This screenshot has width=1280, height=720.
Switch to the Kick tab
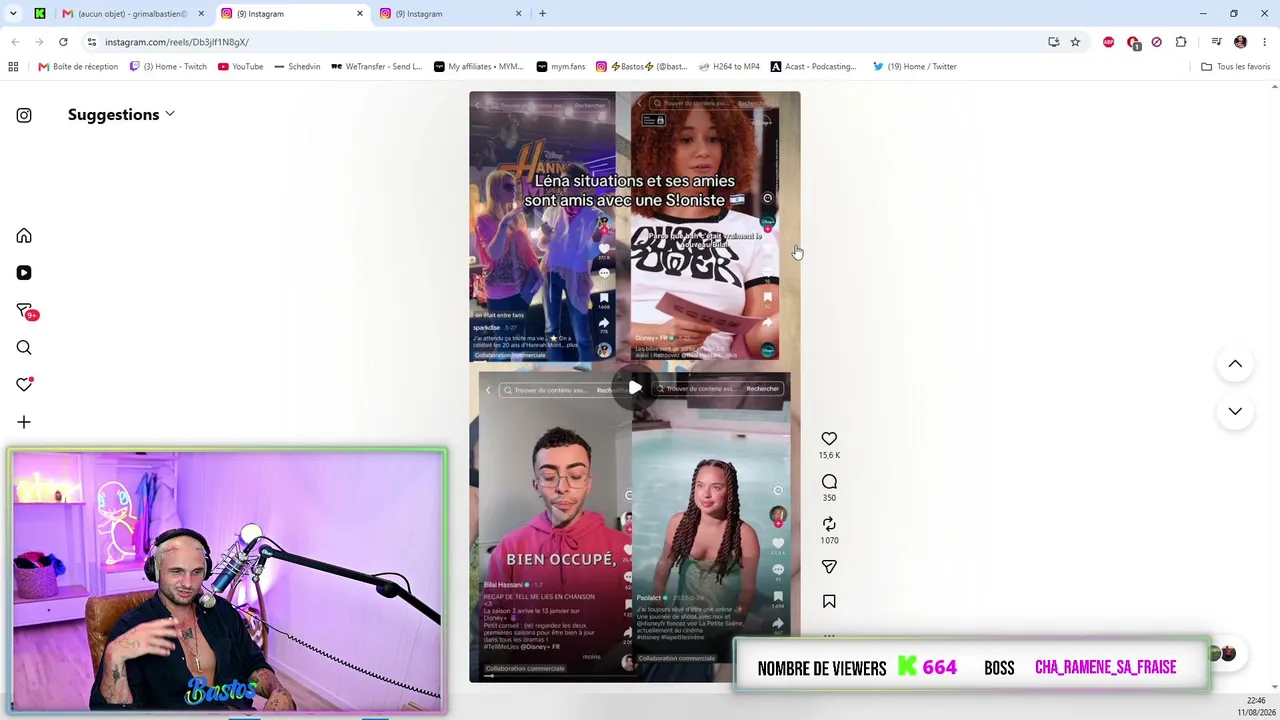tap(40, 14)
